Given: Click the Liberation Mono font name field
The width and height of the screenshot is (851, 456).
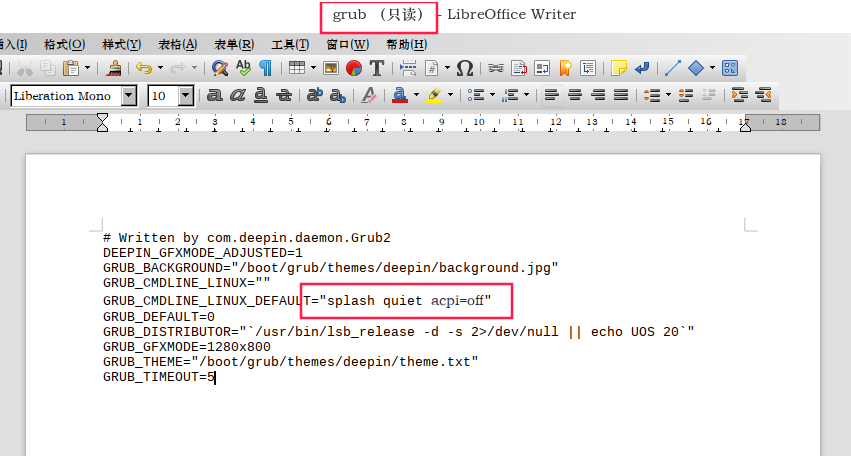Looking at the screenshot, I should click(x=66, y=96).
